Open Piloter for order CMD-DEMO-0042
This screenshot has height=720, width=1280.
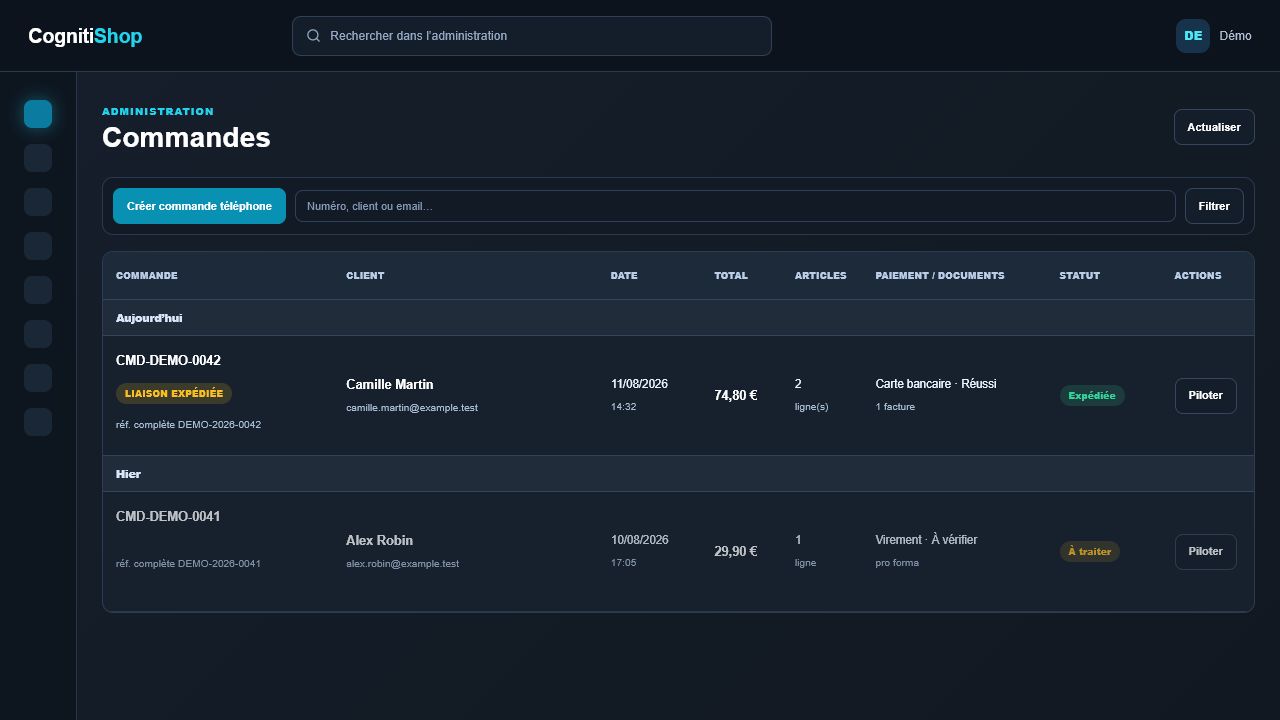click(x=1206, y=395)
